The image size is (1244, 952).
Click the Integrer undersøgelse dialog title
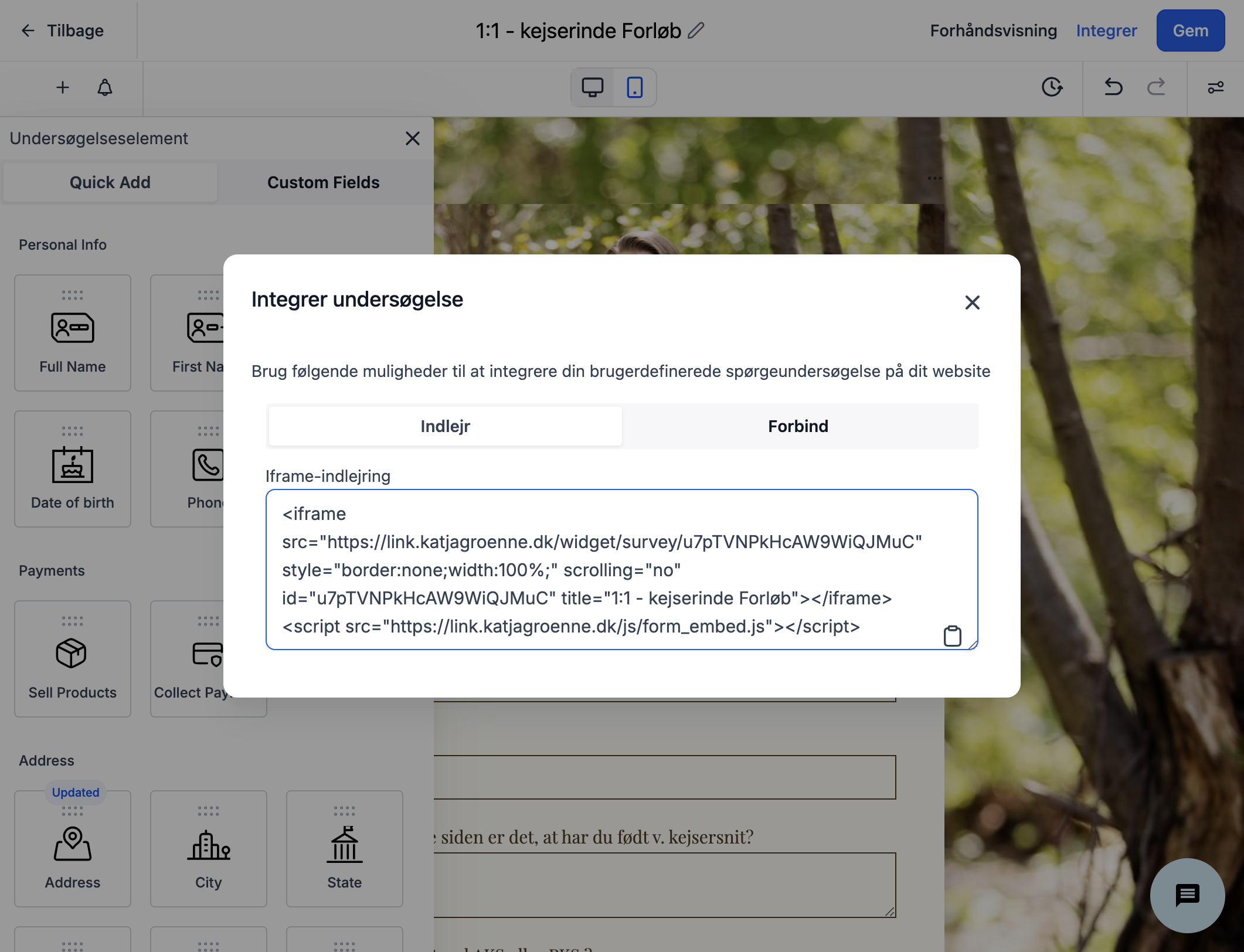coord(357,300)
